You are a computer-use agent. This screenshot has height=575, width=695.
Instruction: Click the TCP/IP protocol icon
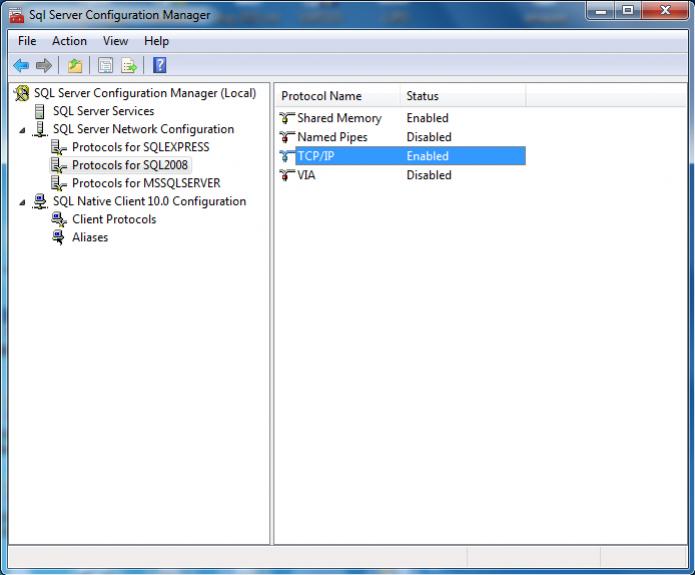pos(287,156)
